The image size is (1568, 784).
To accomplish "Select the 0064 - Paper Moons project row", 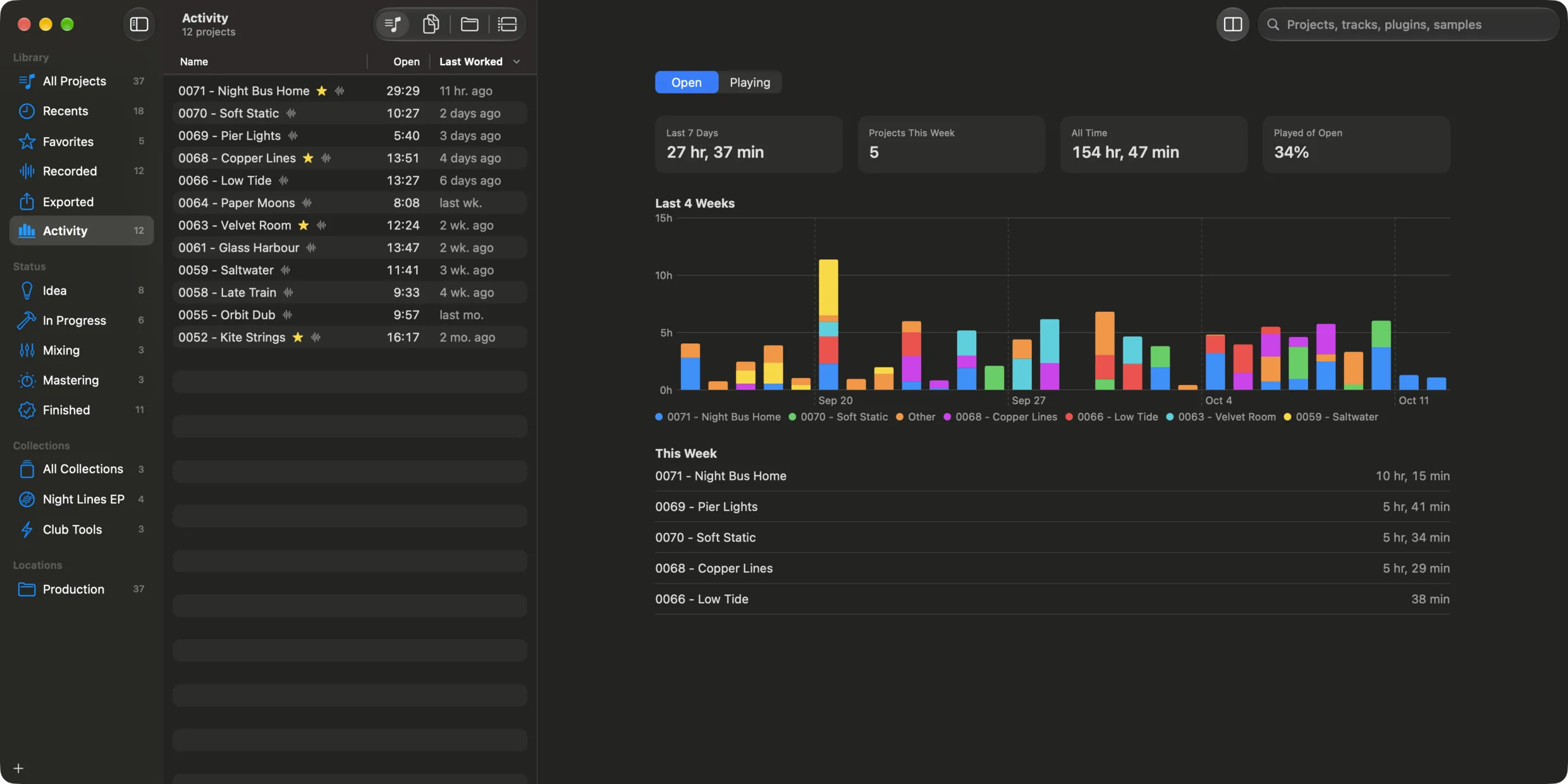I will coord(350,203).
